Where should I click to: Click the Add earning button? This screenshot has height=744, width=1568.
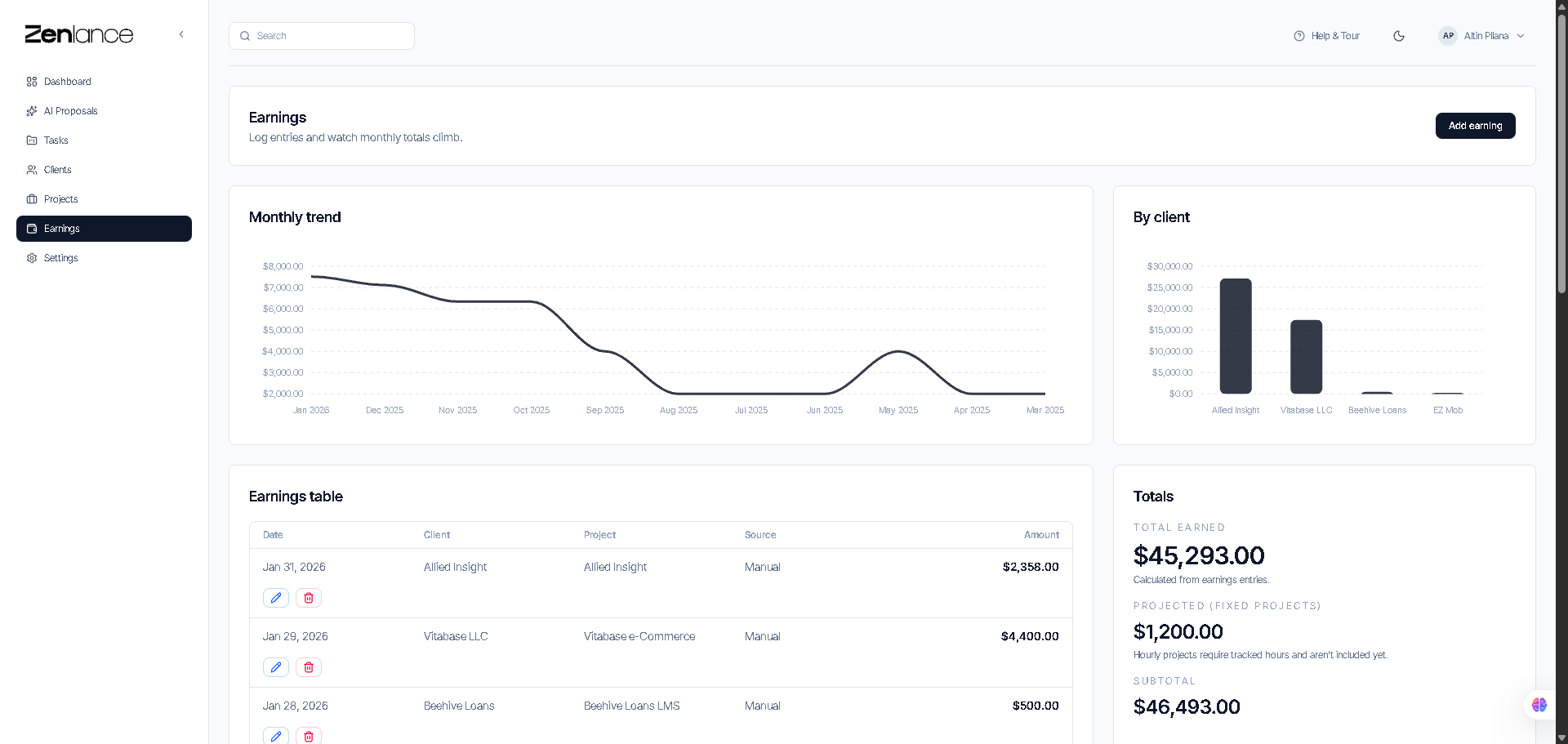[x=1475, y=126]
